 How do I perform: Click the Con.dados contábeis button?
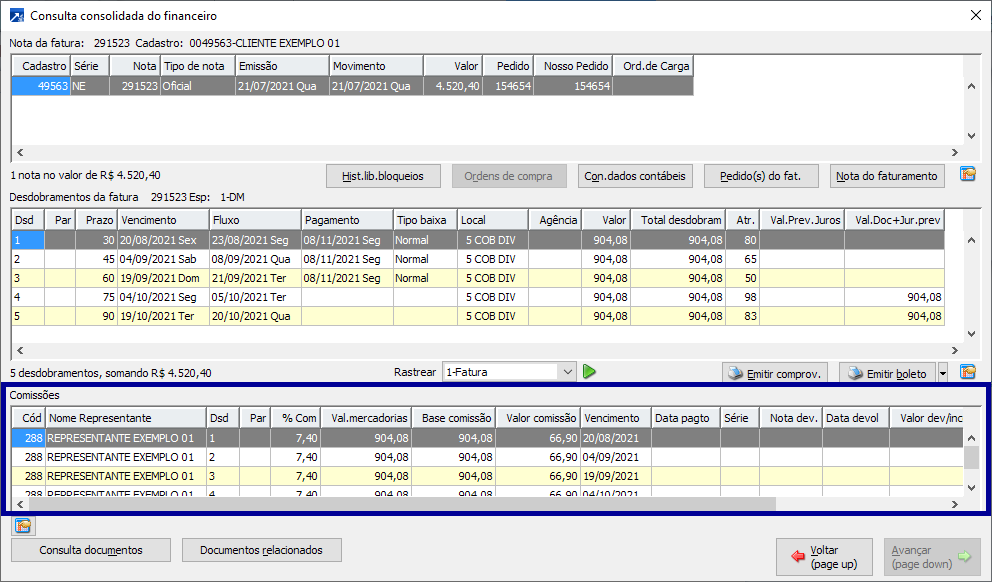pos(636,176)
